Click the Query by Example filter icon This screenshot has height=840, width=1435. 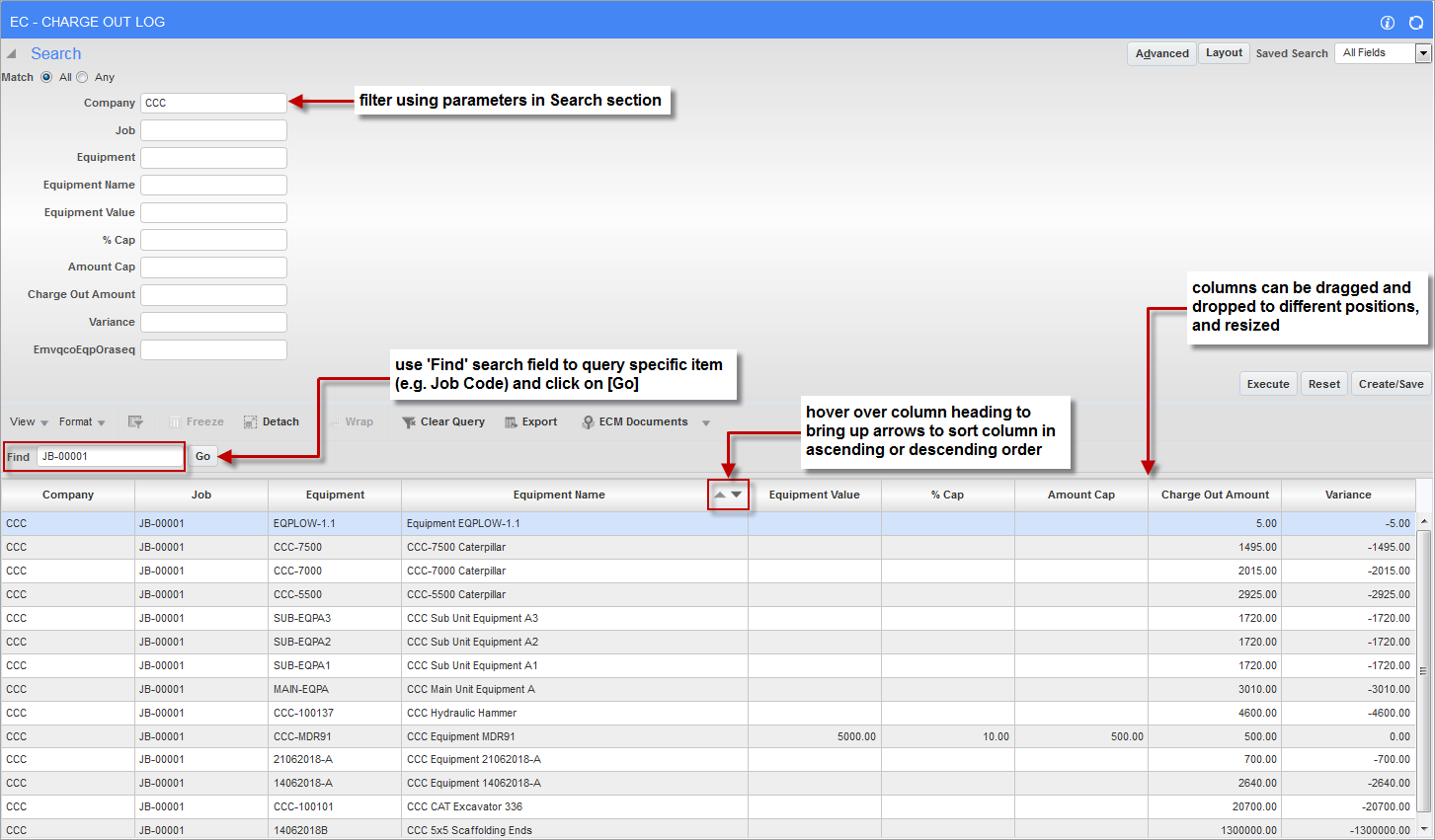135,422
